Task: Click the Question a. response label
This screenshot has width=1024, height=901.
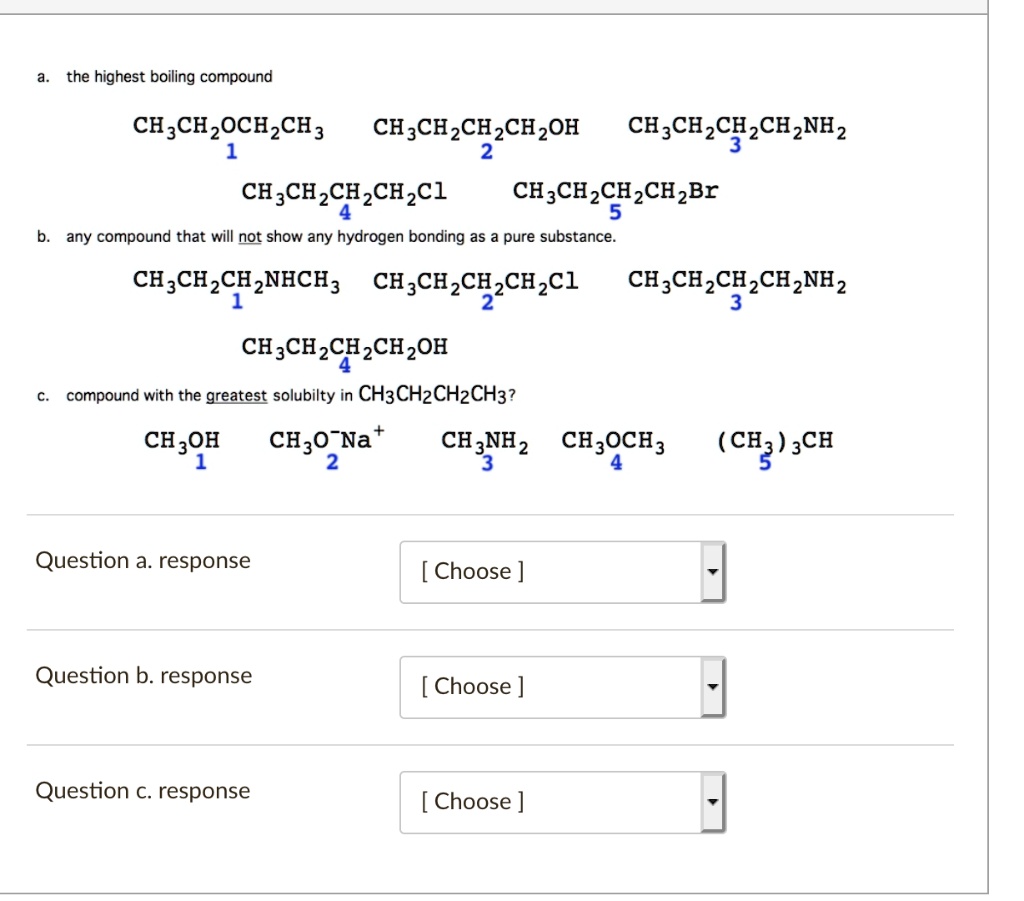Action: point(141,561)
